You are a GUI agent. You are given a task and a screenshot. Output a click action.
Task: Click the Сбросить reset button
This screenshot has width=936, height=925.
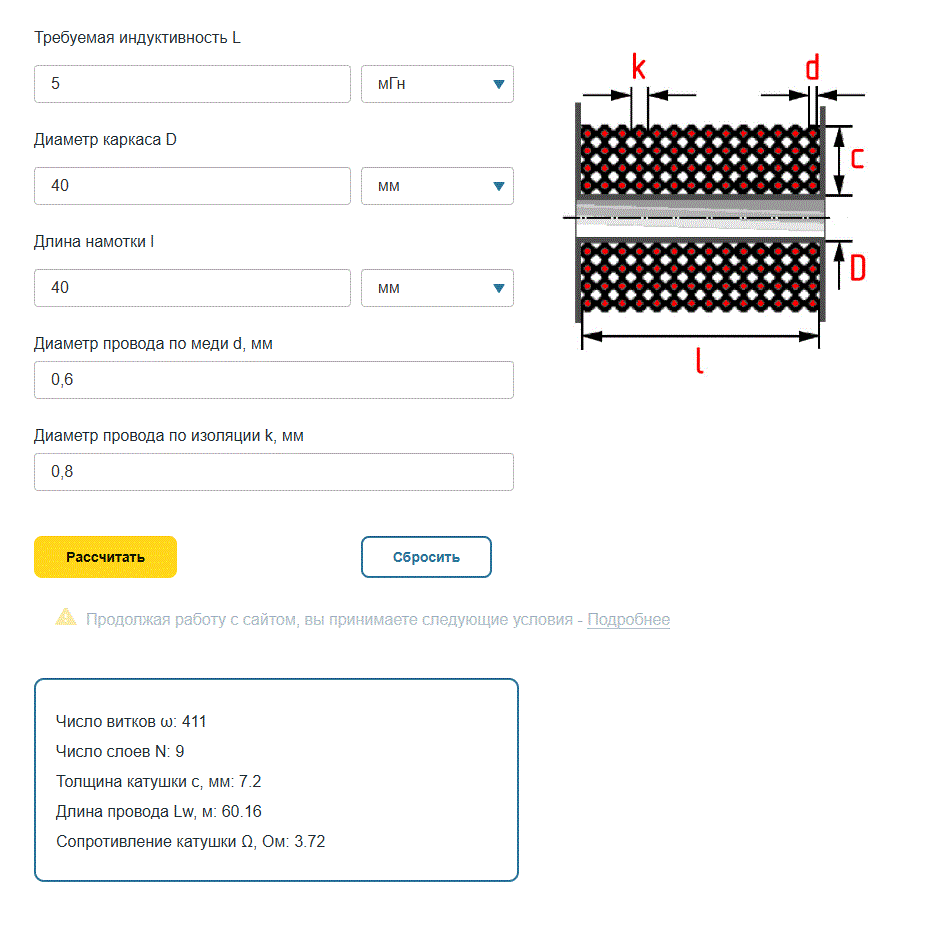tap(426, 558)
